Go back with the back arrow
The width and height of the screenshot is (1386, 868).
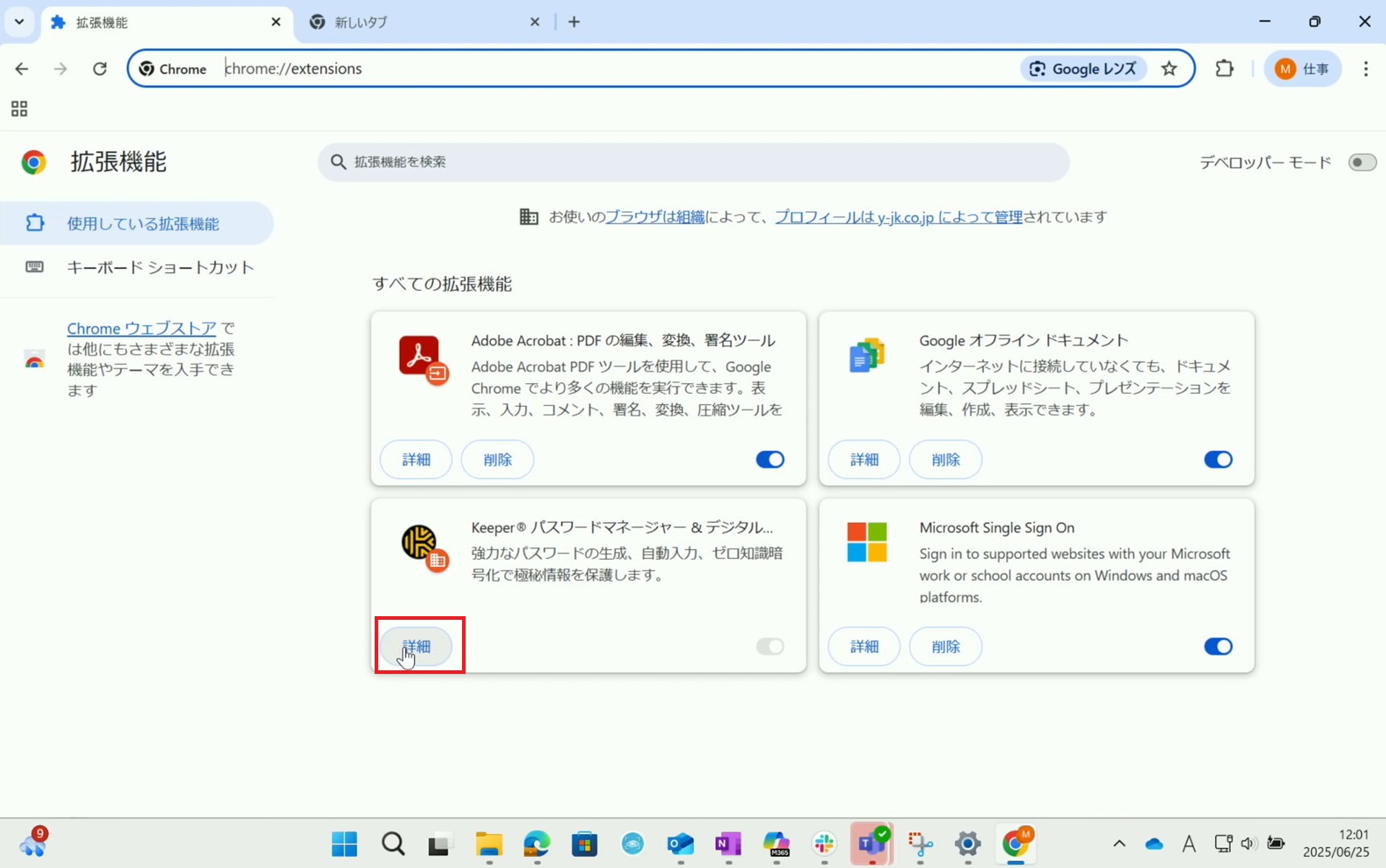point(22,69)
